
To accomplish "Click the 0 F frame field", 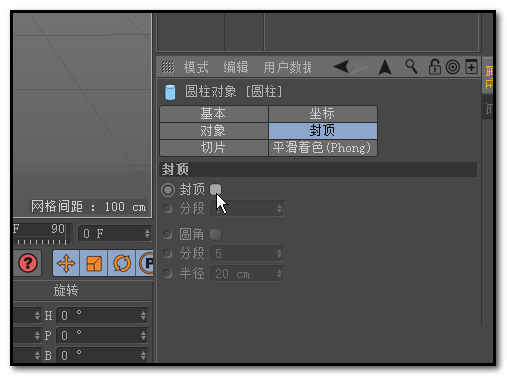I will [x=115, y=233].
